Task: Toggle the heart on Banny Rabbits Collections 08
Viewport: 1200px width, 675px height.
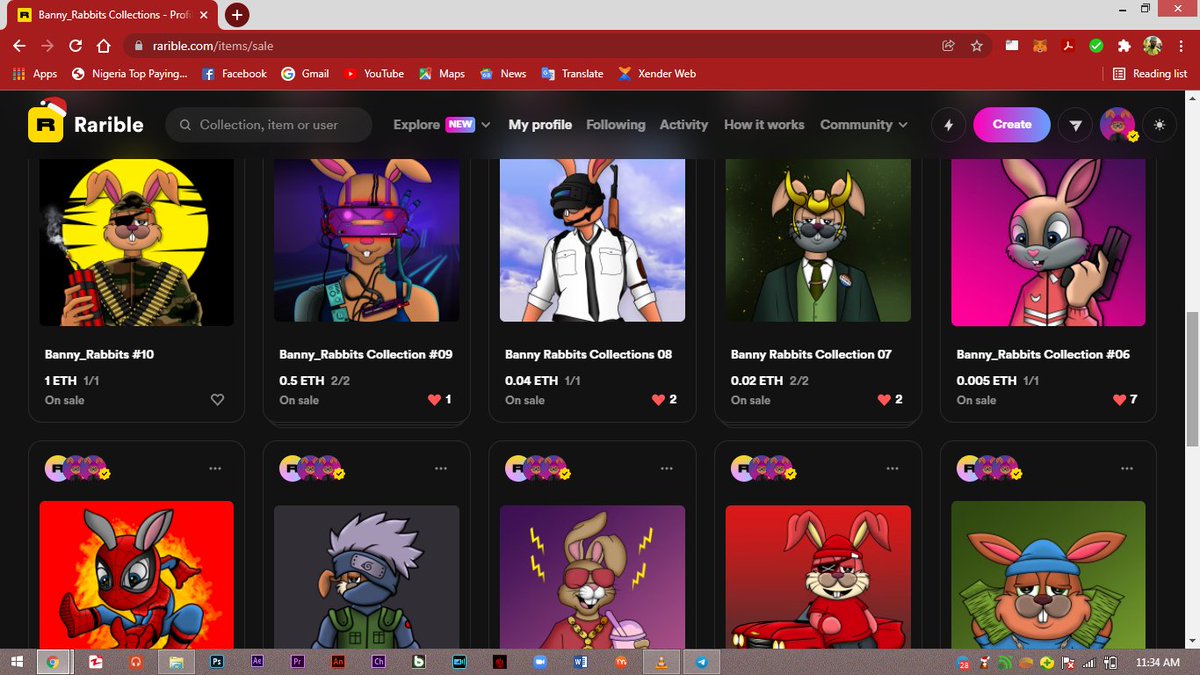Action: point(658,400)
